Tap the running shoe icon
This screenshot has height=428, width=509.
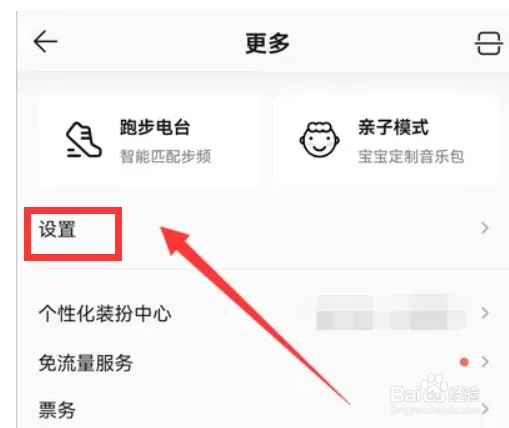click(x=83, y=140)
